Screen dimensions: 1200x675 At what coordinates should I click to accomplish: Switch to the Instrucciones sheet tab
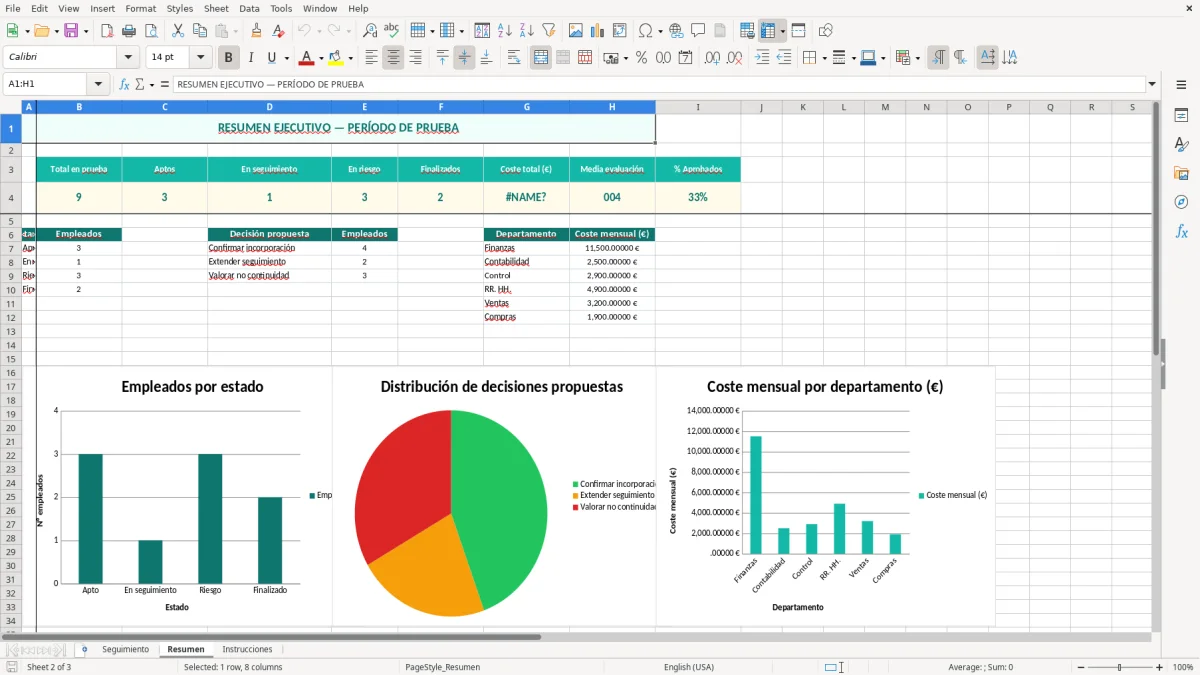(x=247, y=650)
